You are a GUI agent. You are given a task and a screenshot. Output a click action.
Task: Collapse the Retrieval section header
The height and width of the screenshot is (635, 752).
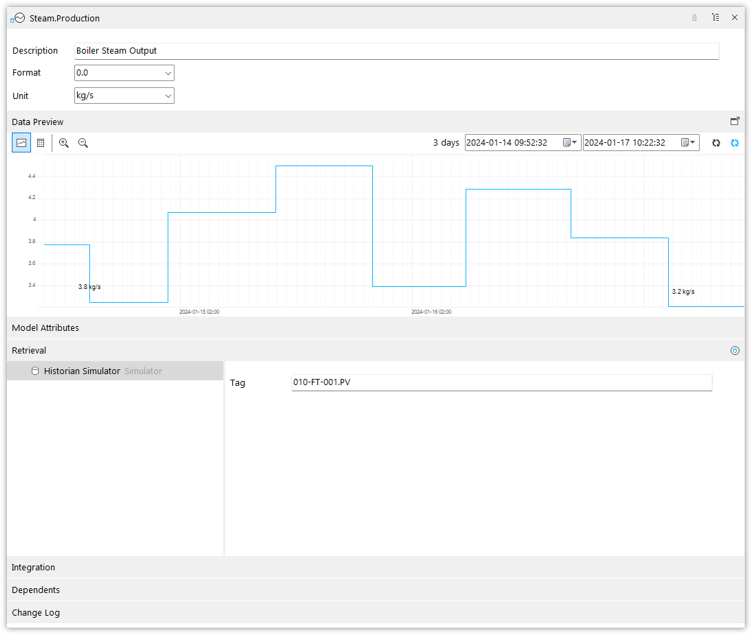click(x=376, y=351)
